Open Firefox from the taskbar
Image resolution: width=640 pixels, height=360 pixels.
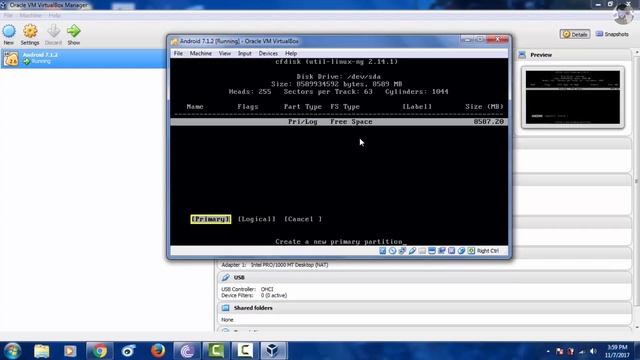158,351
